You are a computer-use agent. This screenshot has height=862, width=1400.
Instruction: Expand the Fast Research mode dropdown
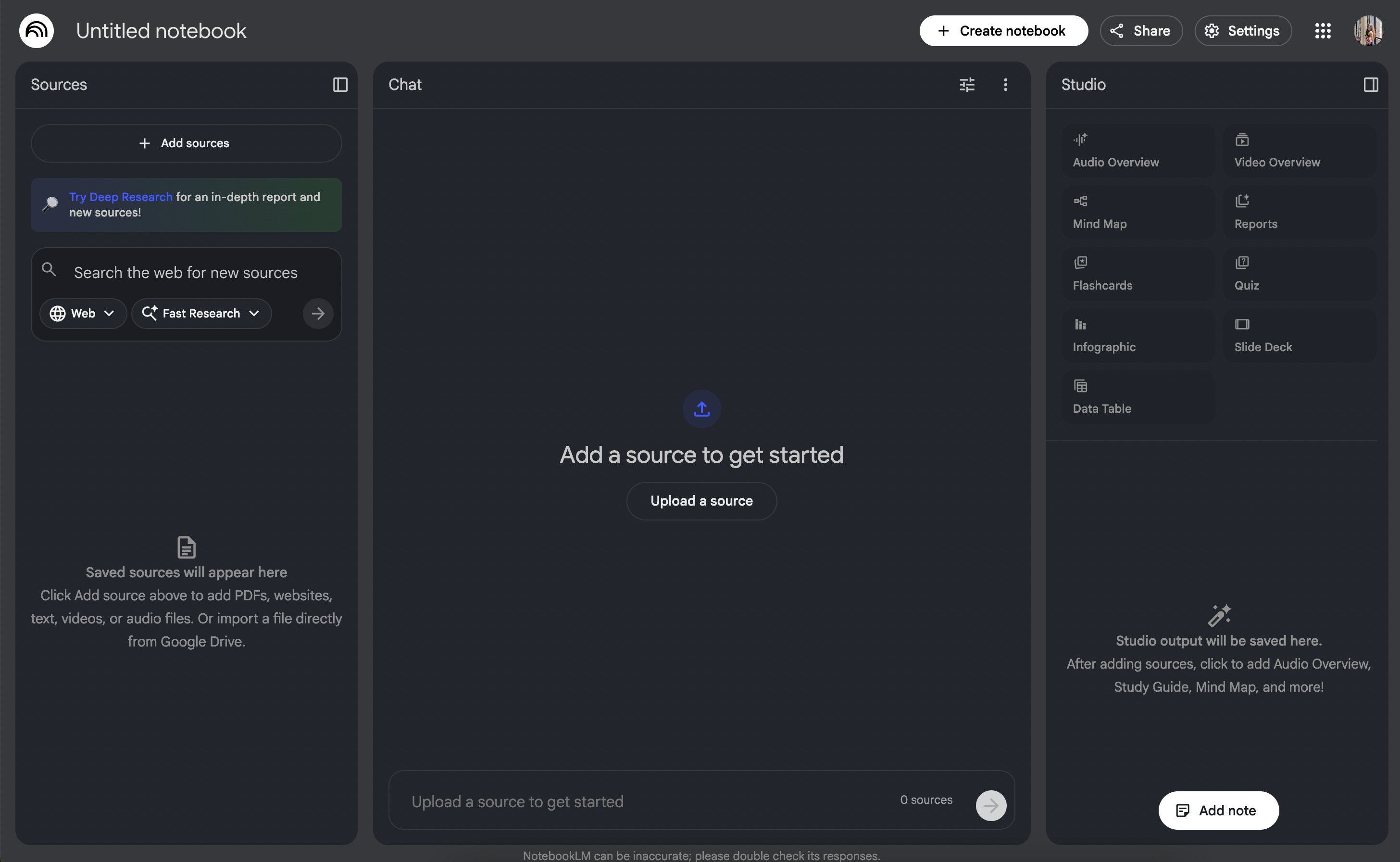201,314
